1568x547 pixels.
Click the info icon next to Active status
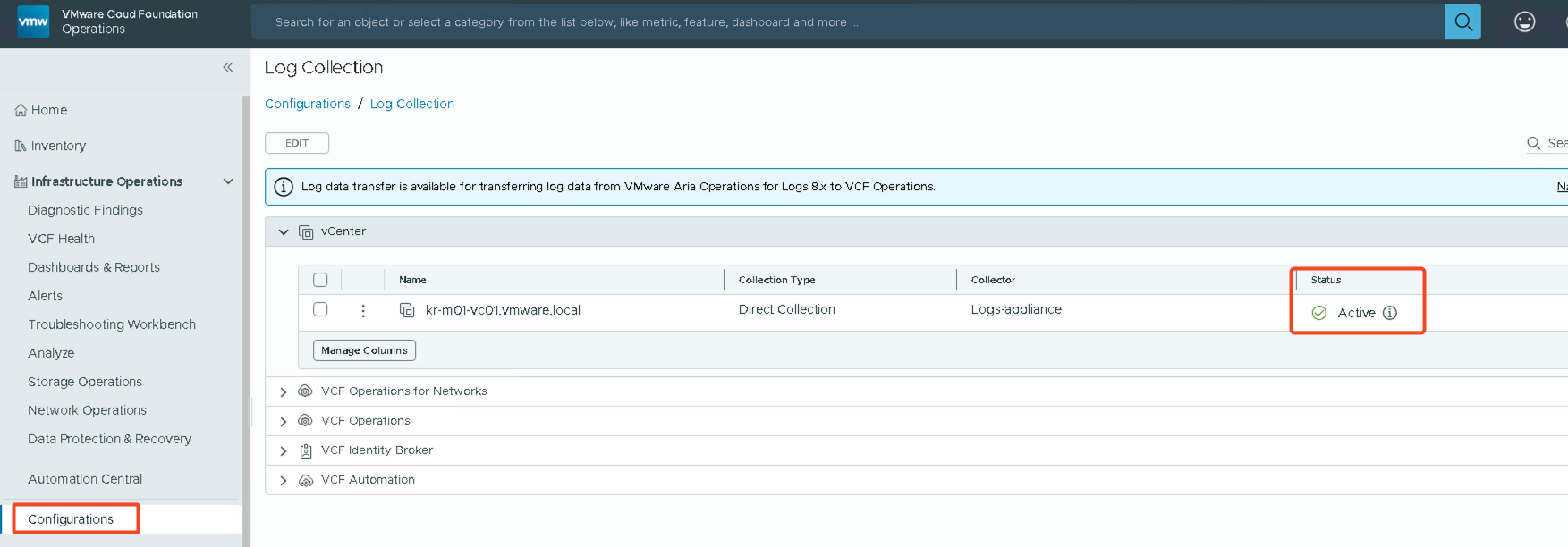[x=1389, y=313]
